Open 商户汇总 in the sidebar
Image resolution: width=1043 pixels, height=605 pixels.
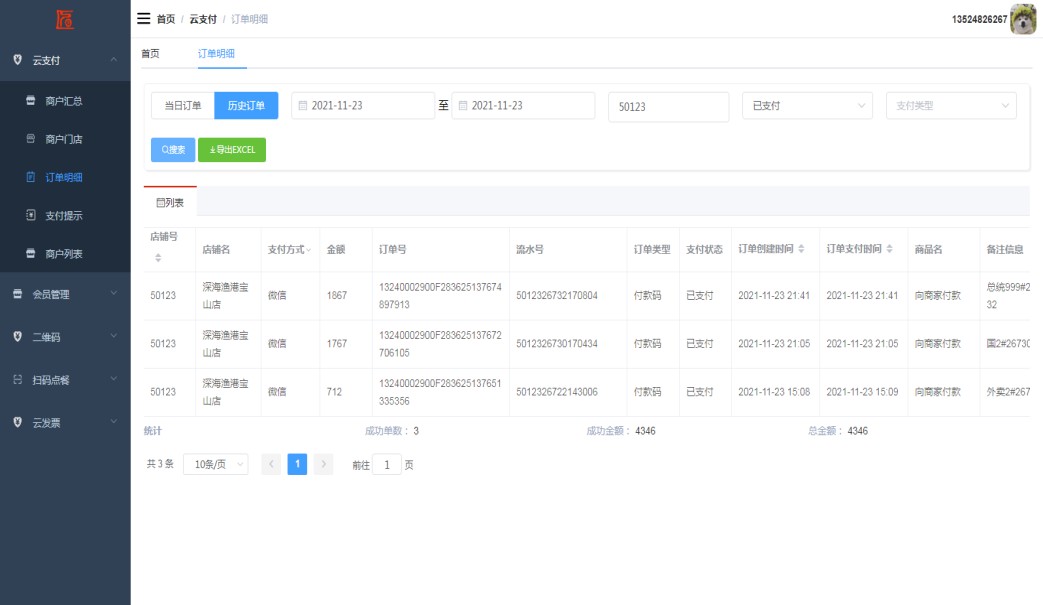(64, 101)
